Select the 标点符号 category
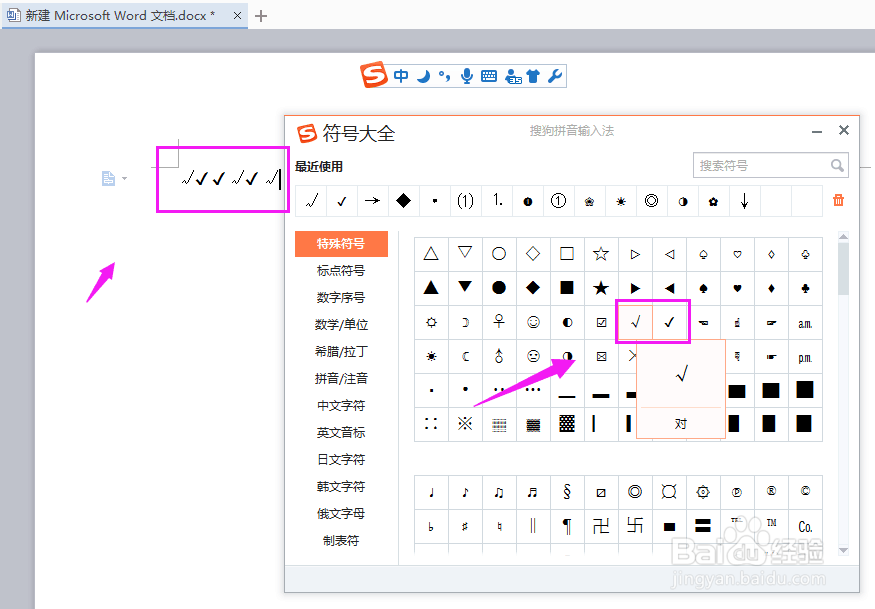This screenshot has height=609, width=875. point(340,270)
